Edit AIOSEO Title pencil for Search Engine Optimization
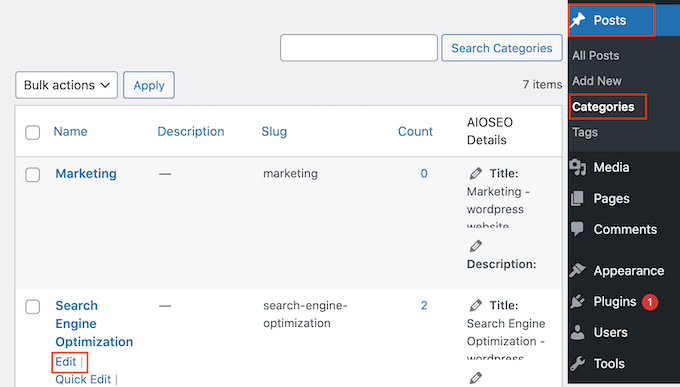The image size is (680, 387). coord(476,305)
